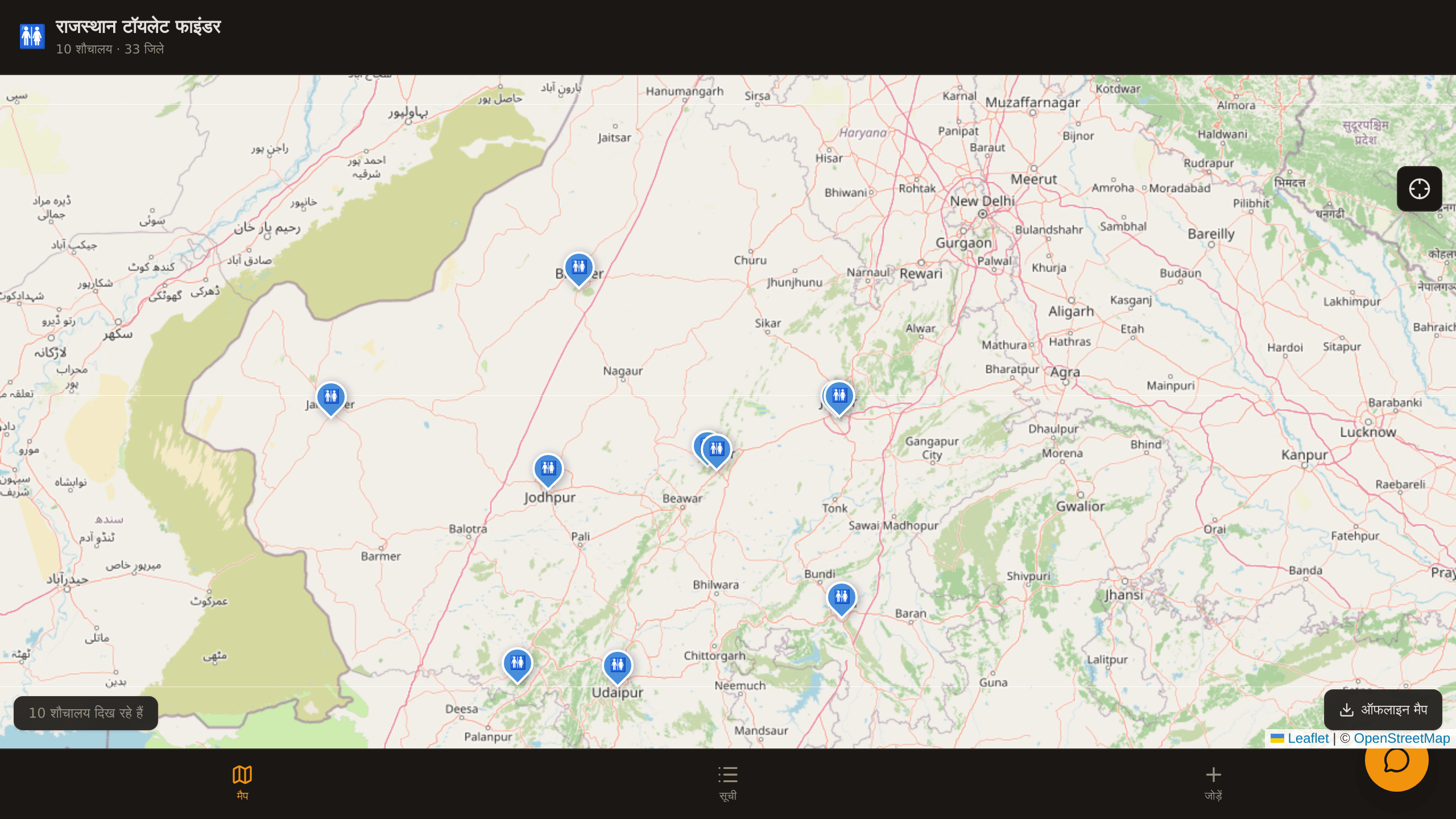This screenshot has width=1456, height=819.
Task: Select the front toilet marker near Ajmer
Action: 717,451
